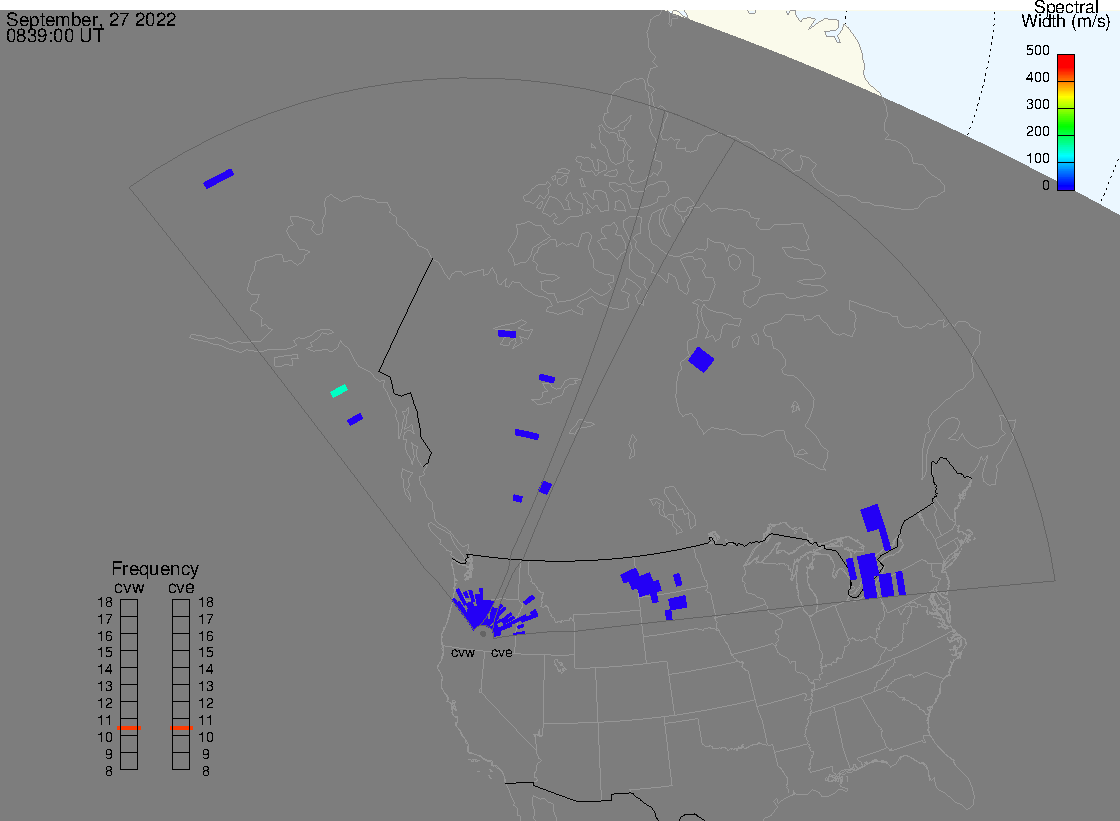Click the 18 label left of cvw bar
This screenshot has height=821, width=1120.
pyautogui.click(x=105, y=602)
